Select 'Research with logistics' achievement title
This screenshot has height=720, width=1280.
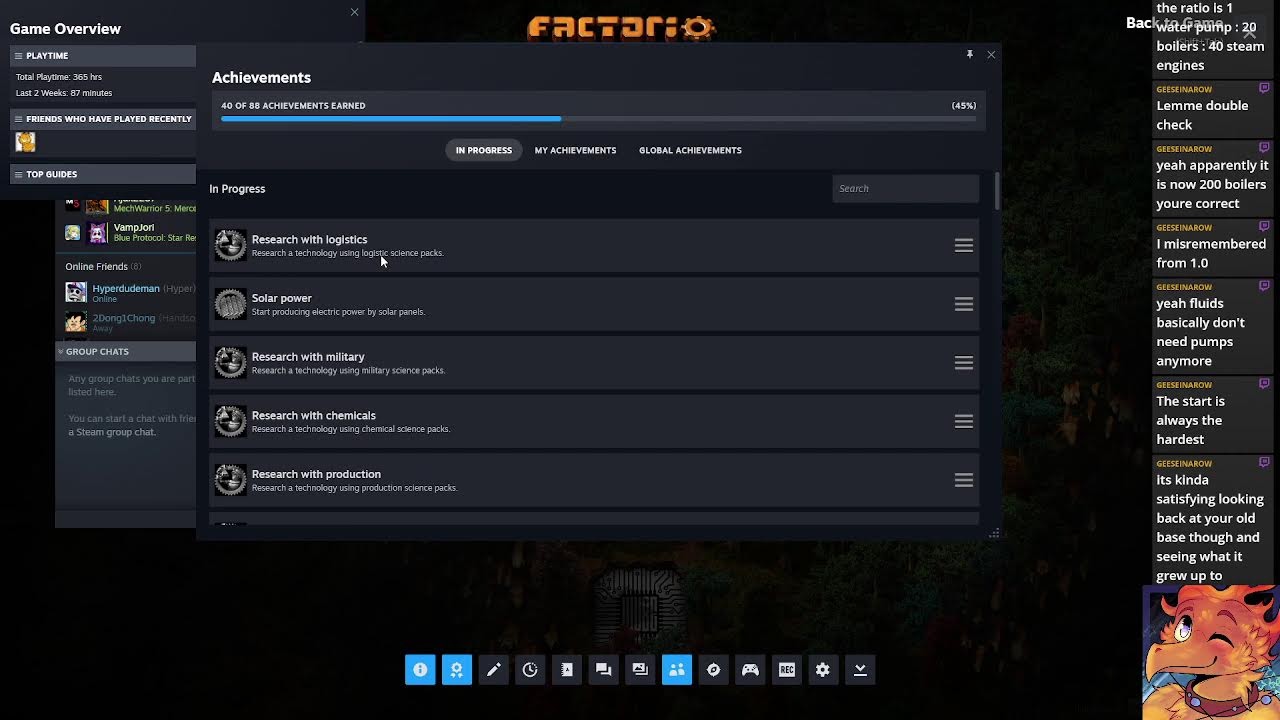[309, 239]
